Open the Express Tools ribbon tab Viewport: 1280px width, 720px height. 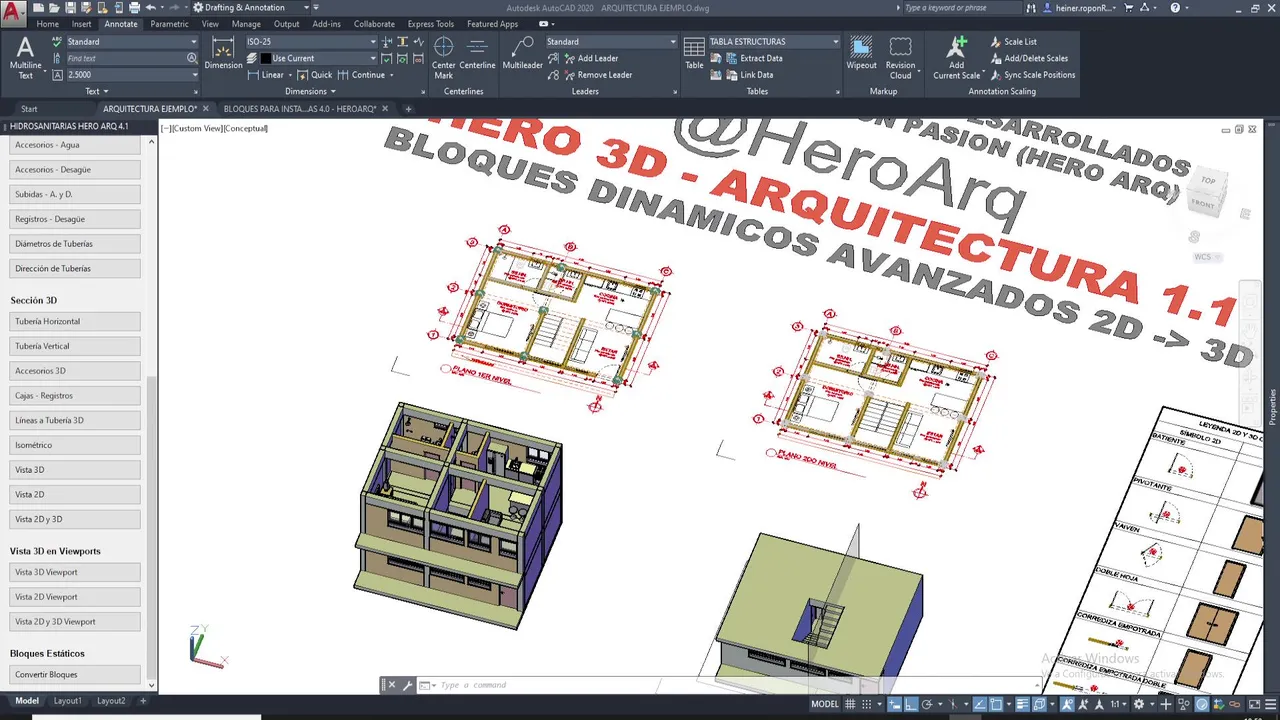430,24
